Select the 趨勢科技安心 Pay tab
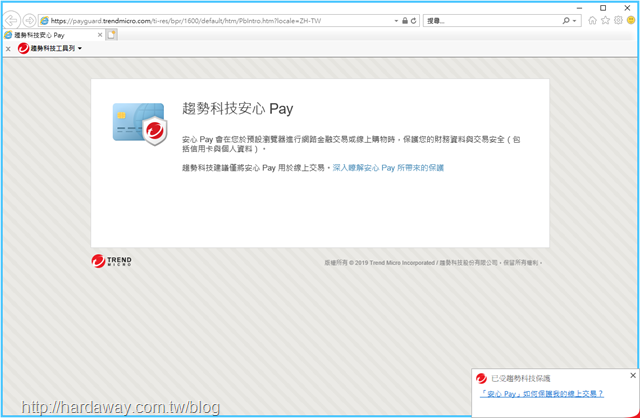 click(x=53, y=35)
